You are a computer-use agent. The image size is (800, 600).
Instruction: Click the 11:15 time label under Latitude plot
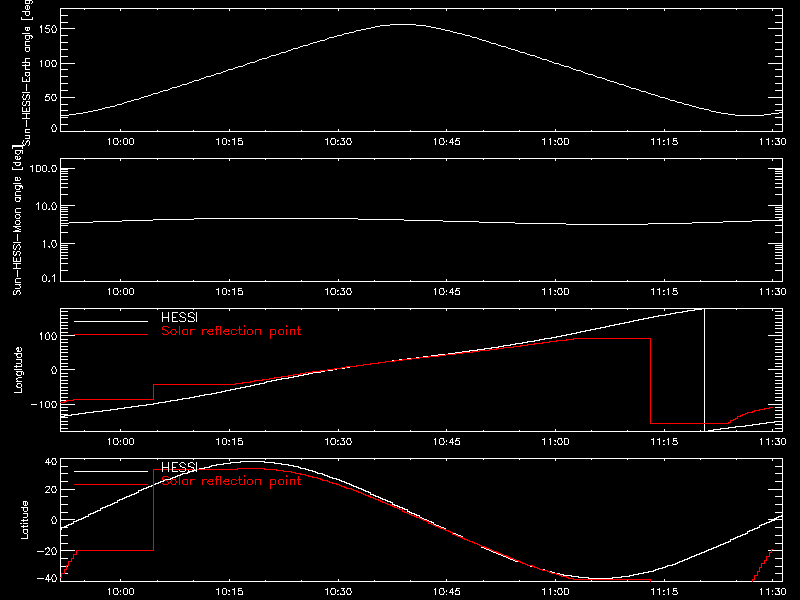(x=664, y=592)
